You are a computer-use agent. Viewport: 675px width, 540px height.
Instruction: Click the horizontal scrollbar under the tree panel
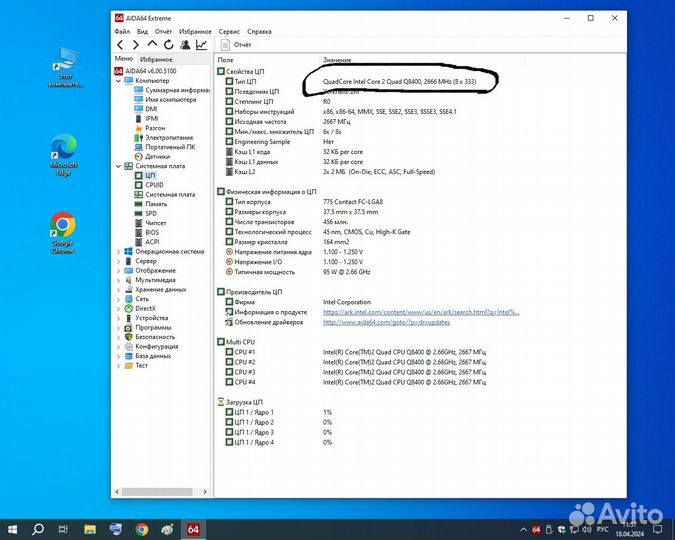160,492
